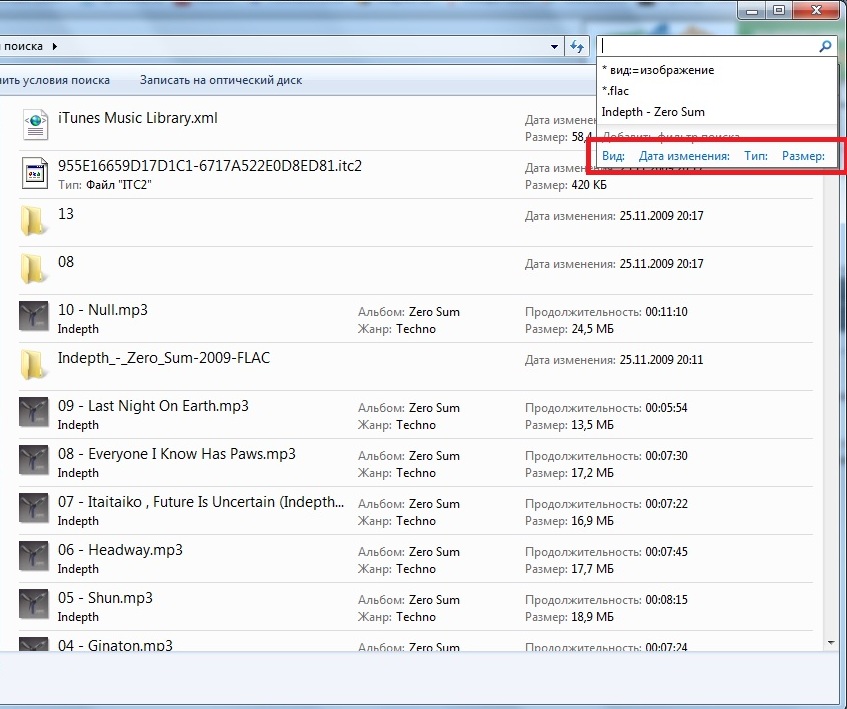Add the "Тип:" search filter
This screenshot has height=709, width=847.
tap(756, 156)
